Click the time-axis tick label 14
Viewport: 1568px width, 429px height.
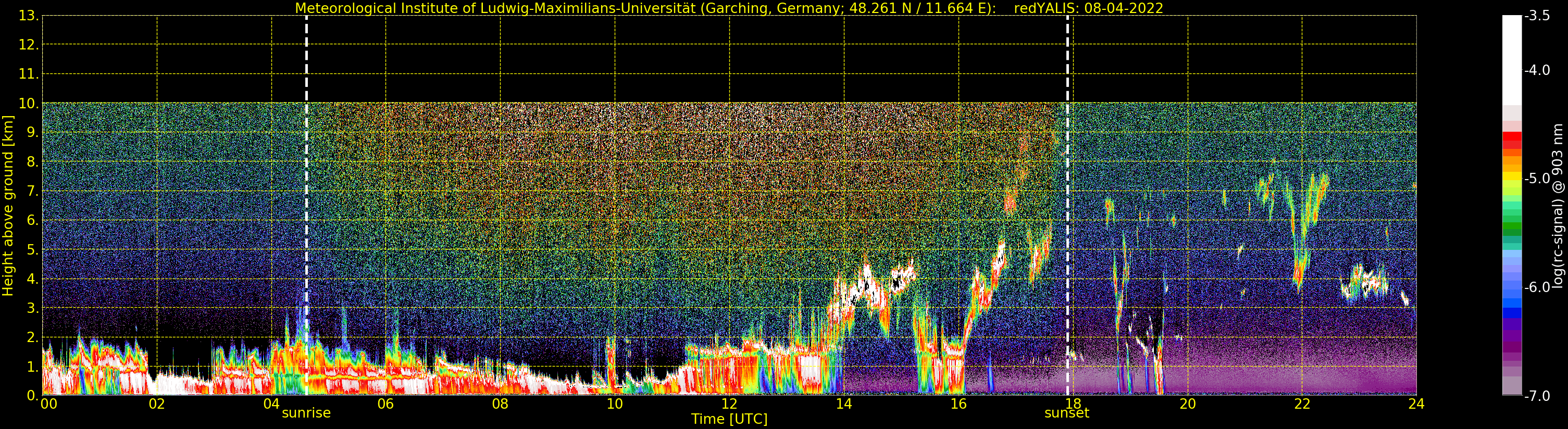844,404
